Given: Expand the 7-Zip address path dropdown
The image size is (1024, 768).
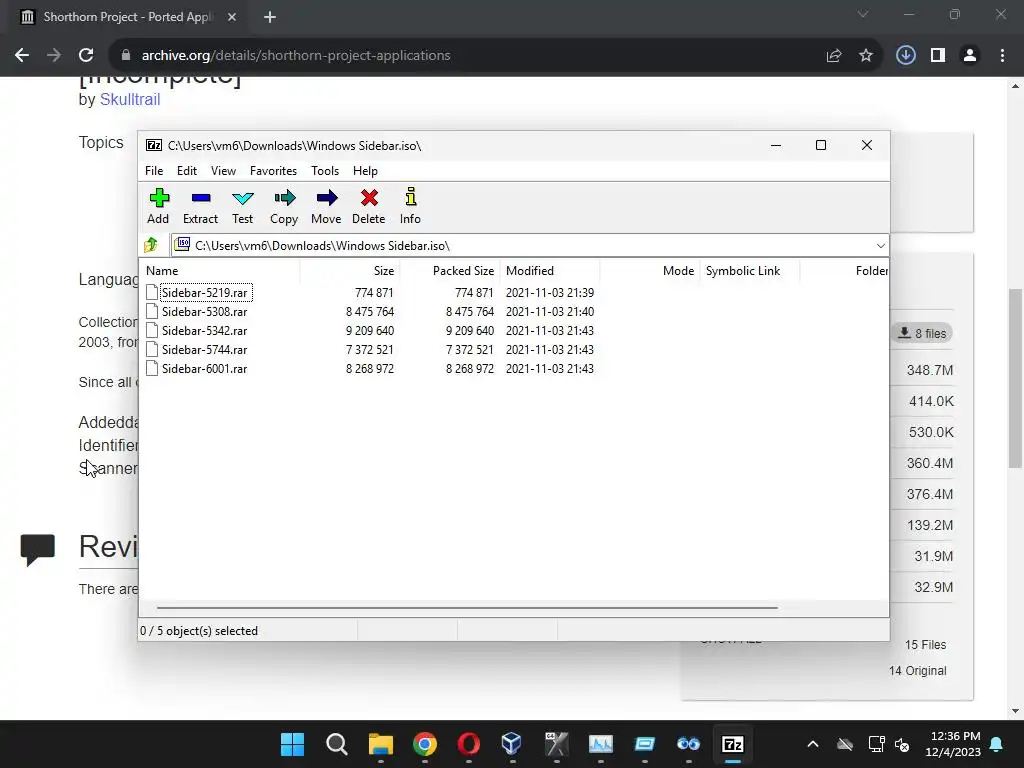Looking at the screenshot, I should tap(880, 246).
